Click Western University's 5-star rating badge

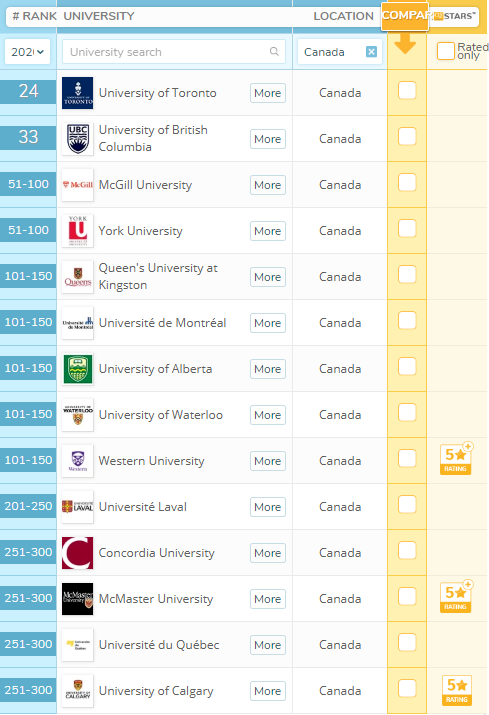(x=456, y=459)
